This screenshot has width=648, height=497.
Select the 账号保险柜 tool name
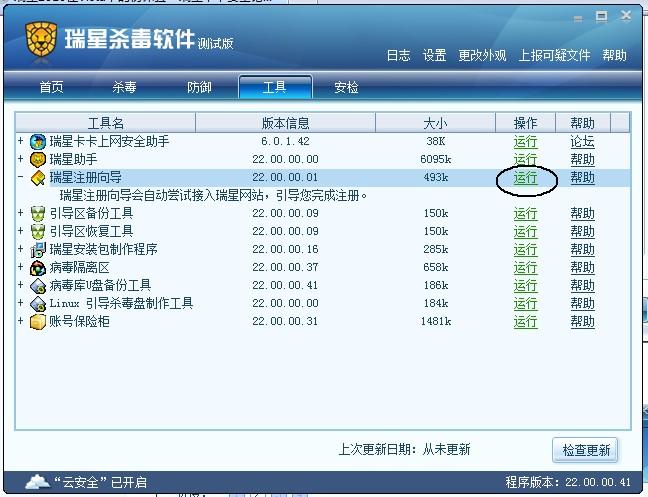(79, 321)
